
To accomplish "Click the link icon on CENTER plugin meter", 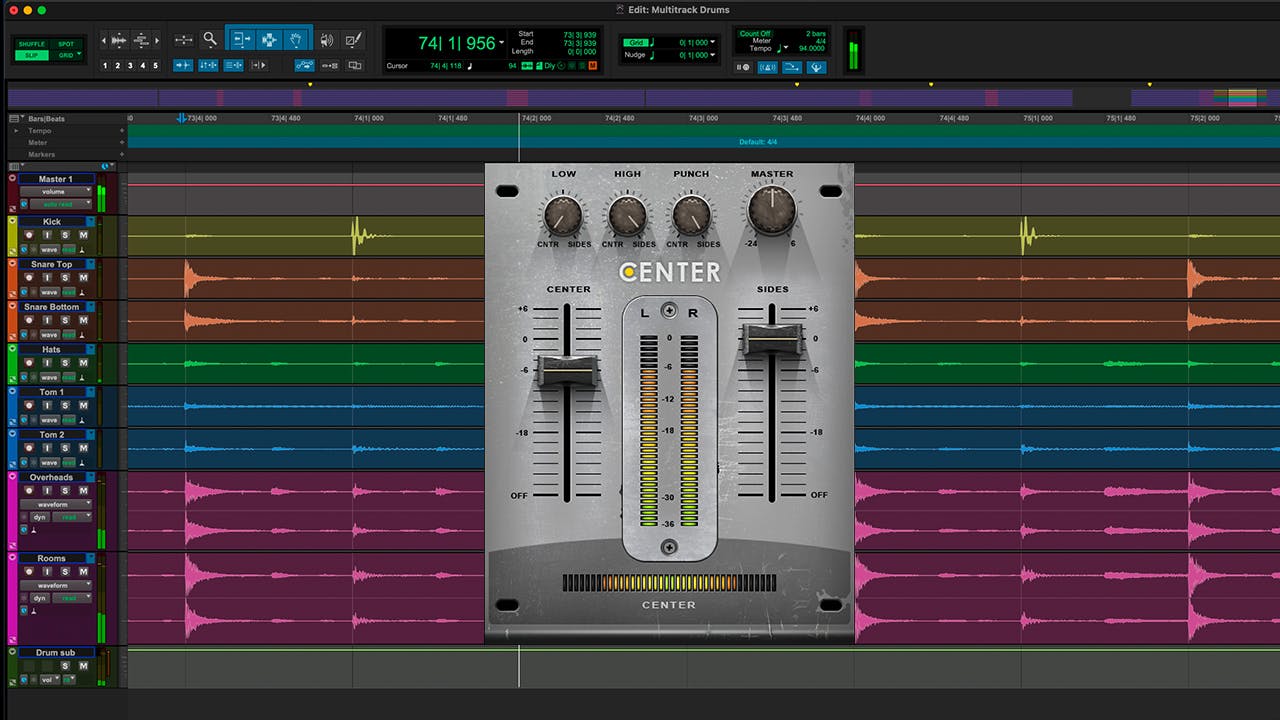I will 669,311.
